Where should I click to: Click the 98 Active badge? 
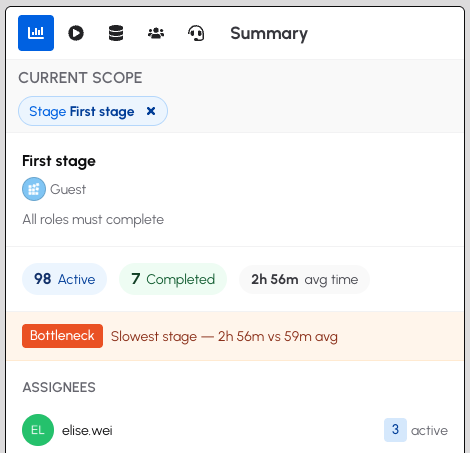click(64, 279)
